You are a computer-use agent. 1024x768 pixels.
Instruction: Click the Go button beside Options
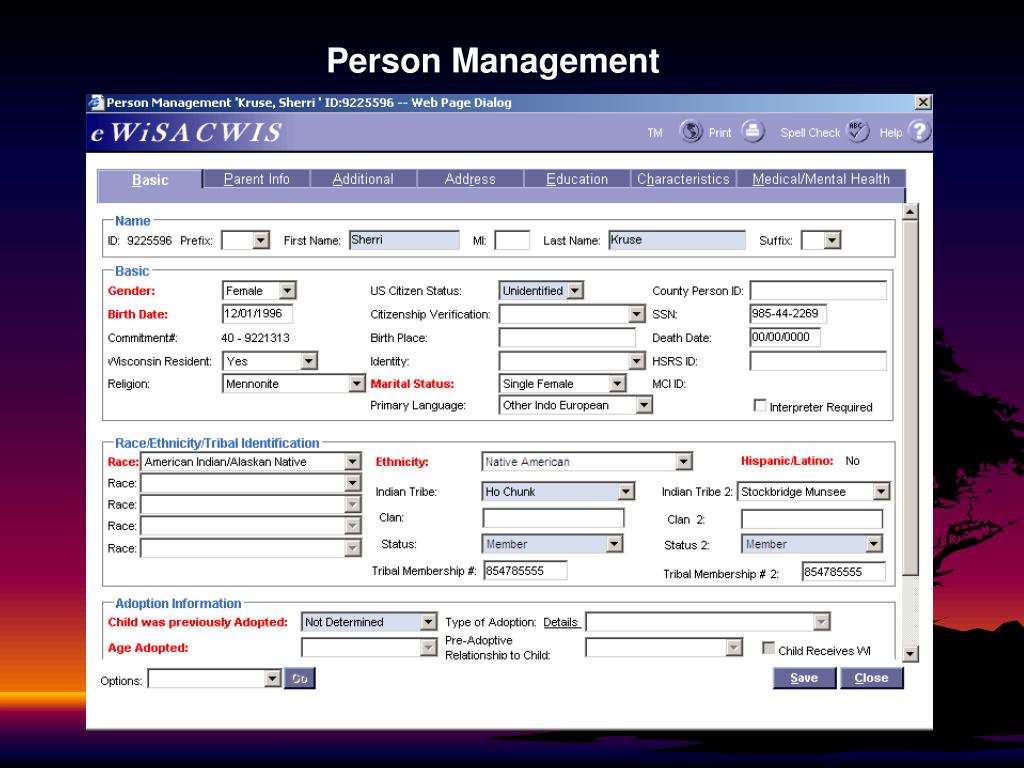299,679
